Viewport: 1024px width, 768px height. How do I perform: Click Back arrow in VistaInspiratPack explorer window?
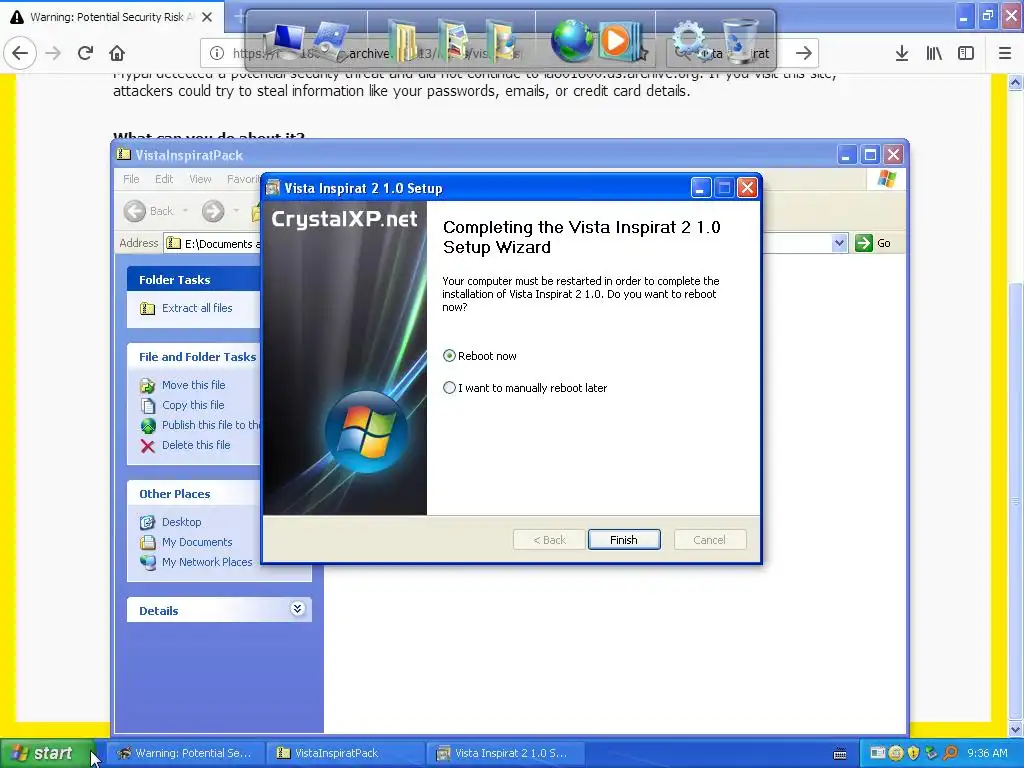[135, 211]
